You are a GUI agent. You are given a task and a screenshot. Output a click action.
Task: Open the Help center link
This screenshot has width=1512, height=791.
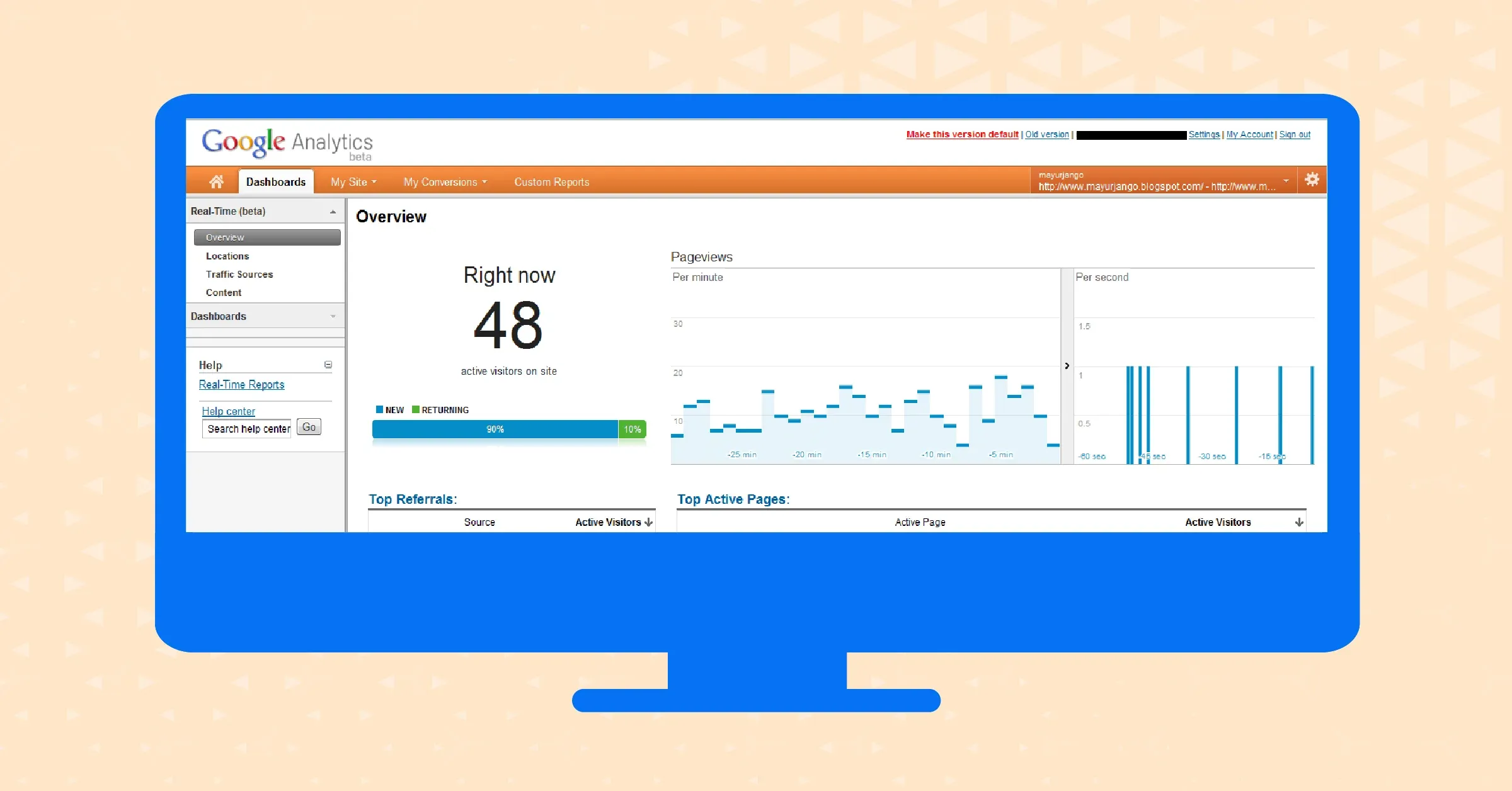coord(228,411)
